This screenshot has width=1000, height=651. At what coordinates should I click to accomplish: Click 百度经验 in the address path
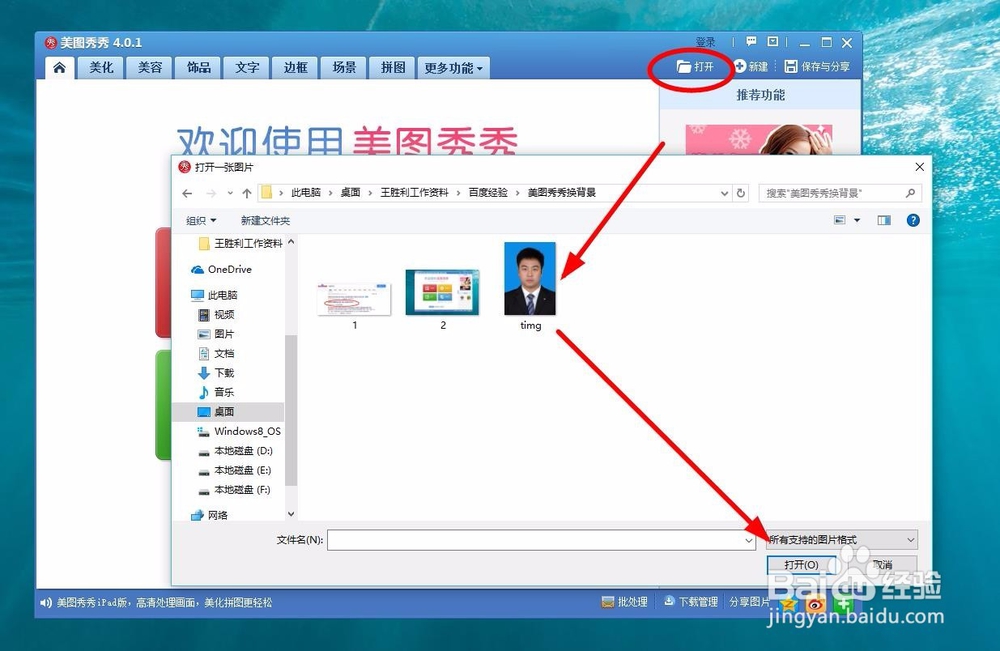[488, 193]
